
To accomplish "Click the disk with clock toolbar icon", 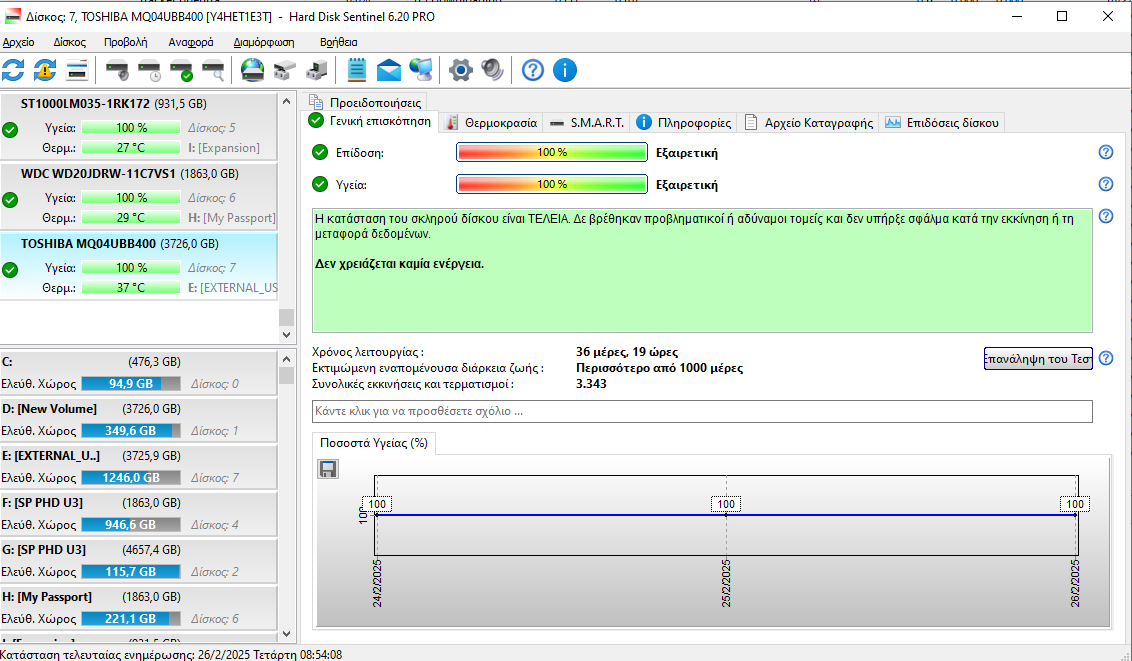I will (x=149, y=70).
